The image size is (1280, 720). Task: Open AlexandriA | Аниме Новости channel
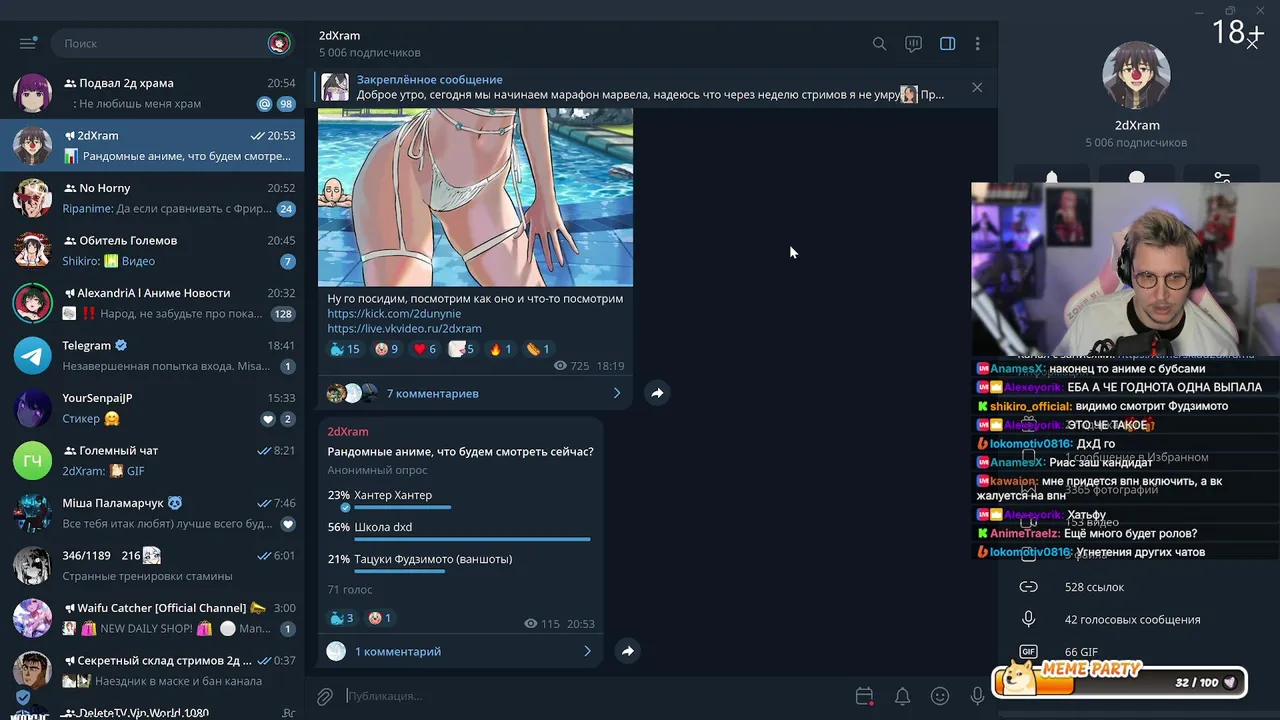(152, 303)
